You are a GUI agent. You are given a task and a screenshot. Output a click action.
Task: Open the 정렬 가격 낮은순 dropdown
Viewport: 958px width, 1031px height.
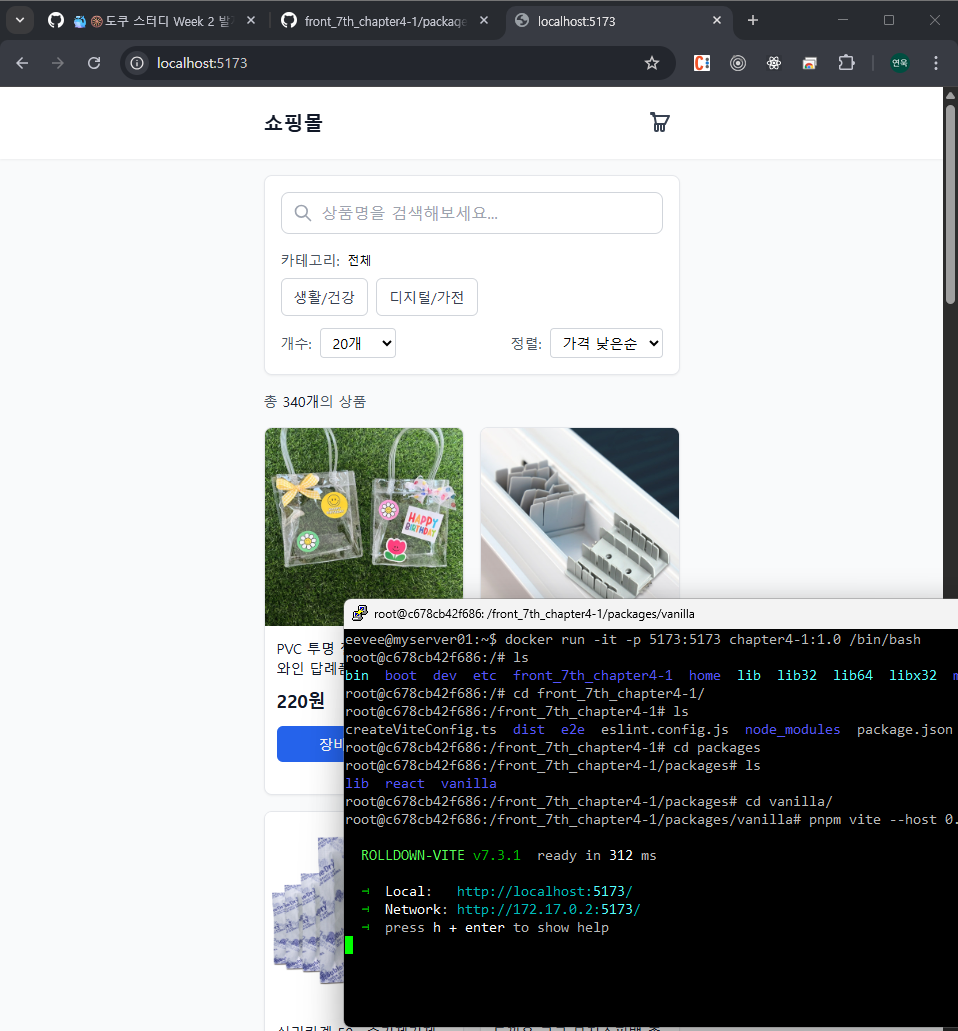coord(606,343)
